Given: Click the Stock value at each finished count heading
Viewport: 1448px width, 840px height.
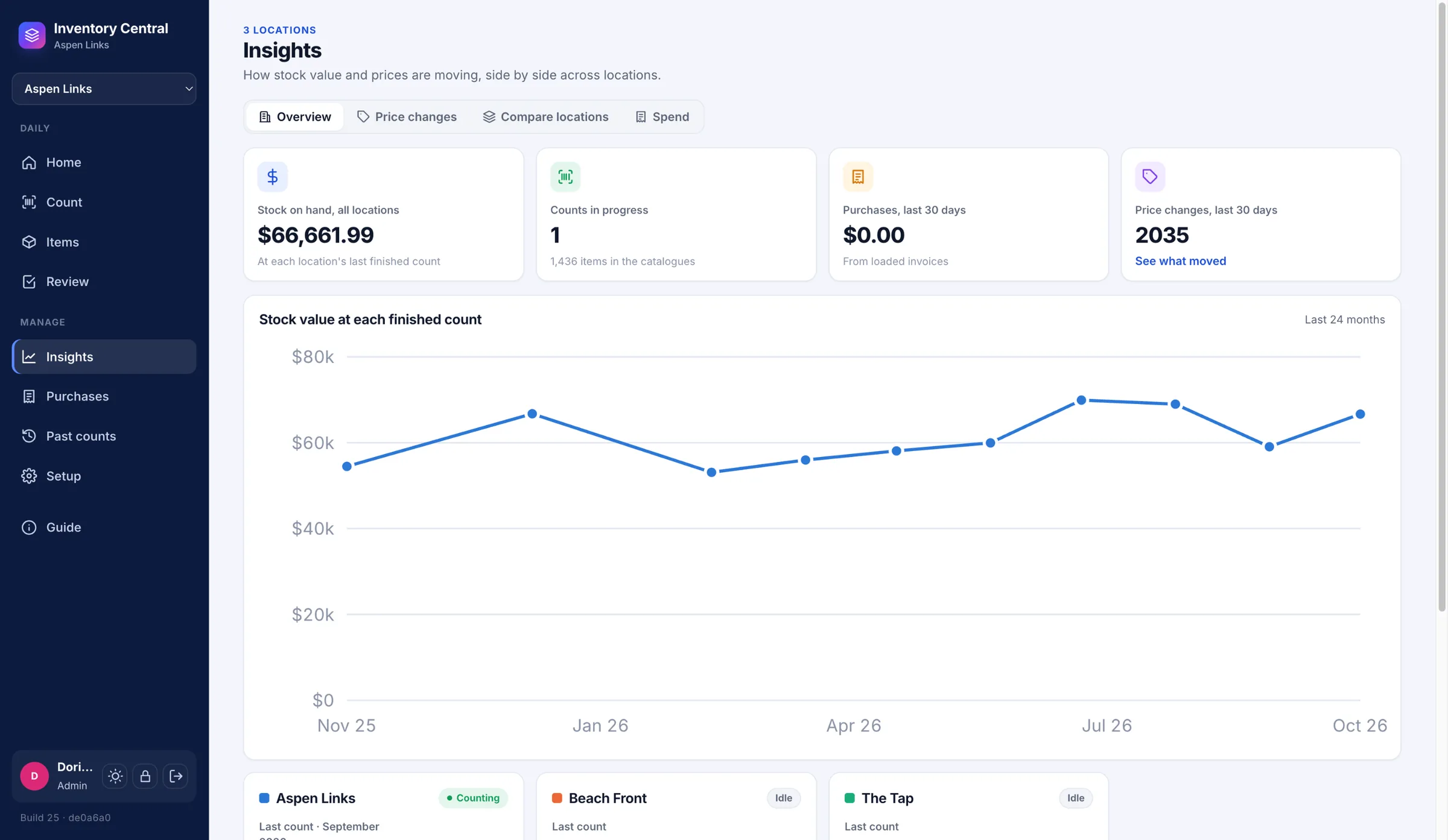Looking at the screenshot, I should tap(370, 320).
